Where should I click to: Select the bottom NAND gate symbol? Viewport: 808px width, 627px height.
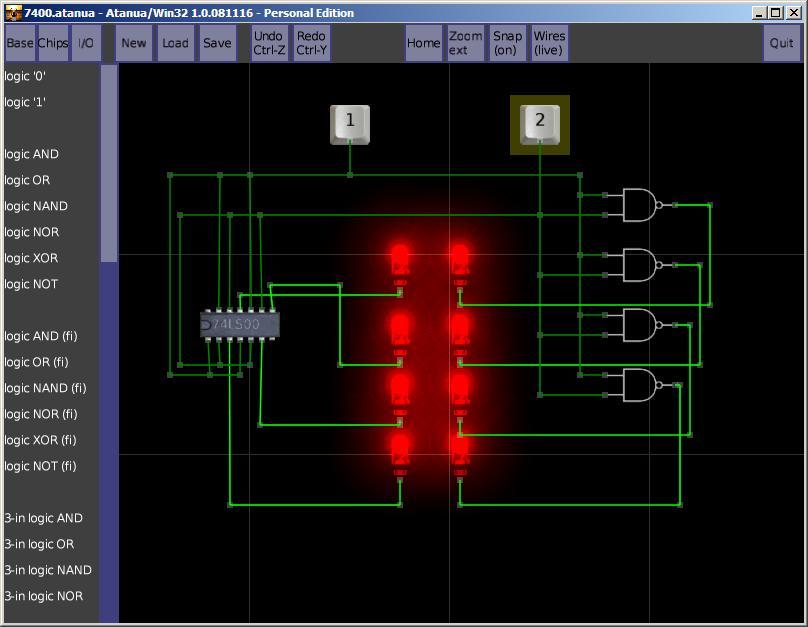(x=642, y=385)
